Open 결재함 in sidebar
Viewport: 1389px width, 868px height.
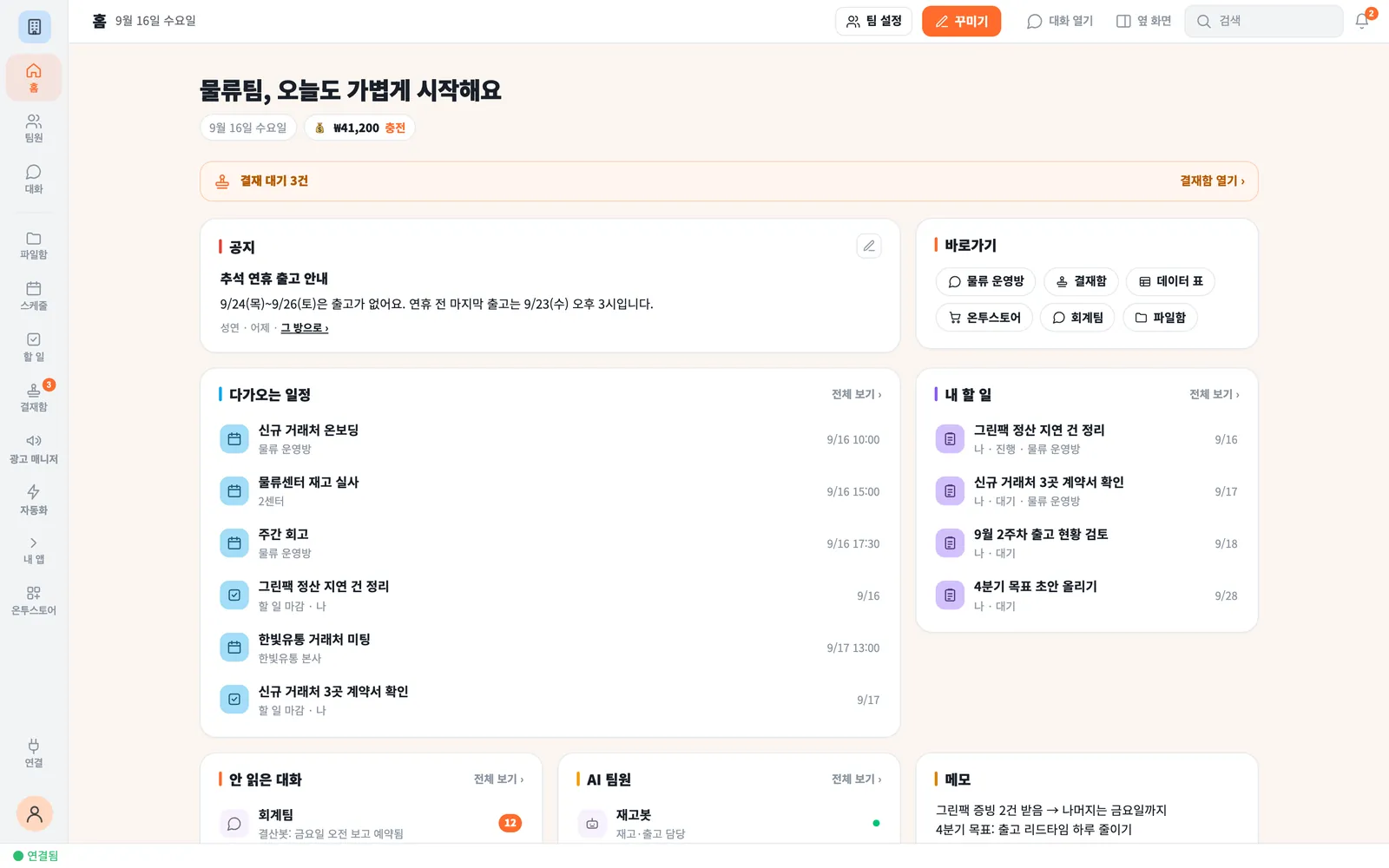point(34,398)
